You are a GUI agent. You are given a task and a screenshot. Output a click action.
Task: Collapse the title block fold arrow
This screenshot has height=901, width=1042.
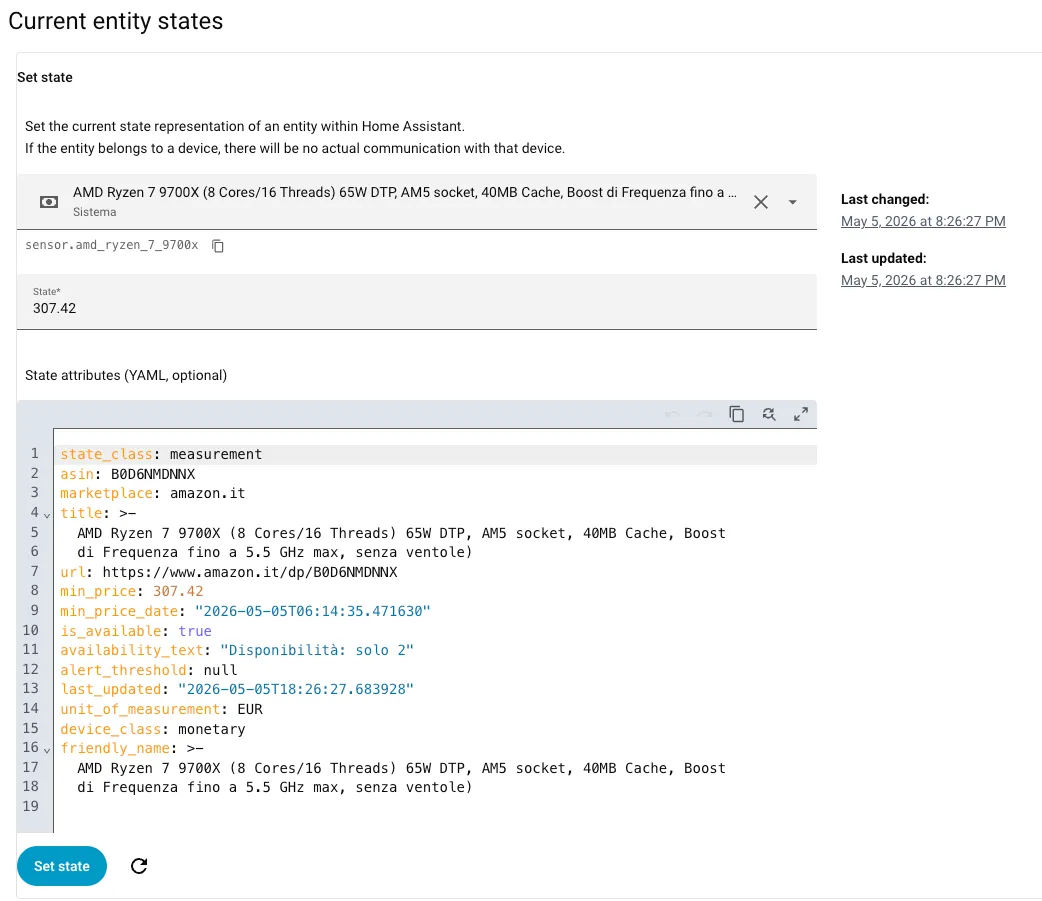47,515
